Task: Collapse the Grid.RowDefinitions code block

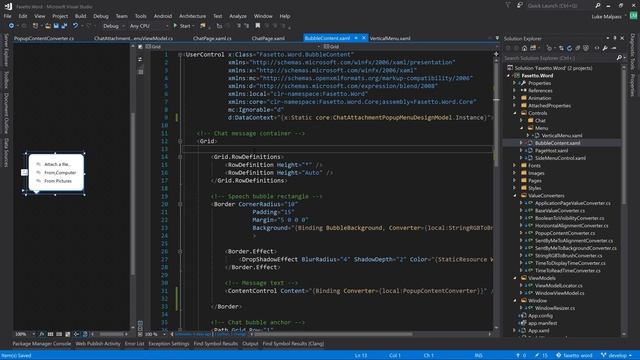Action: tap(180, 157)
